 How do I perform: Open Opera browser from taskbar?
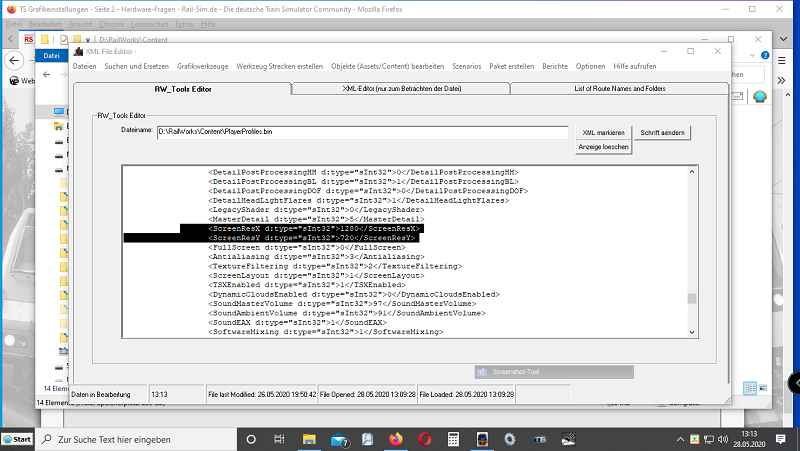tap(424, 439)
